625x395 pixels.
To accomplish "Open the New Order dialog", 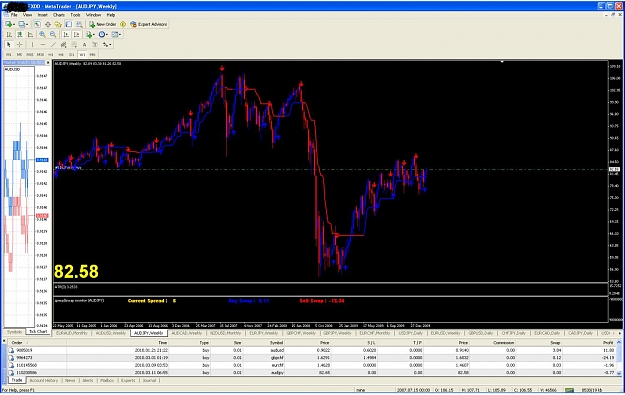I will coord(103,24).
